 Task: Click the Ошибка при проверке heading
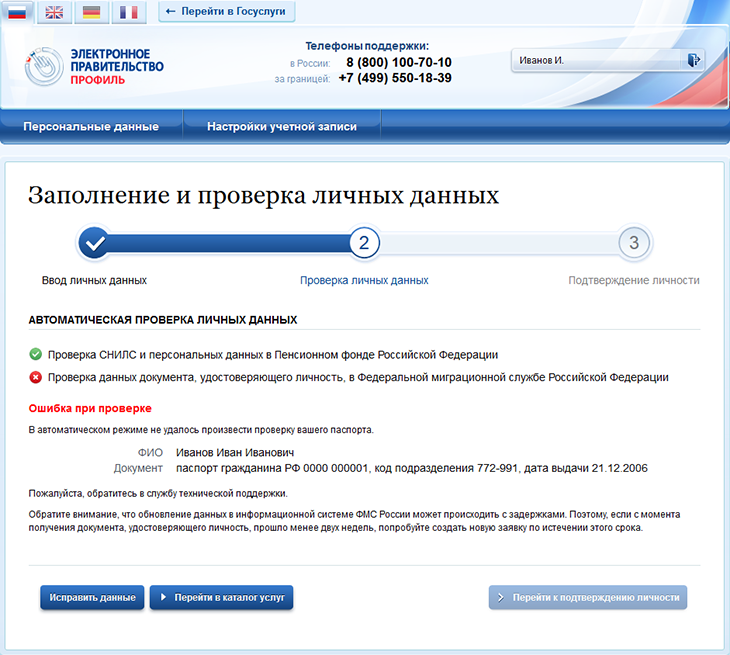(90, 408)
